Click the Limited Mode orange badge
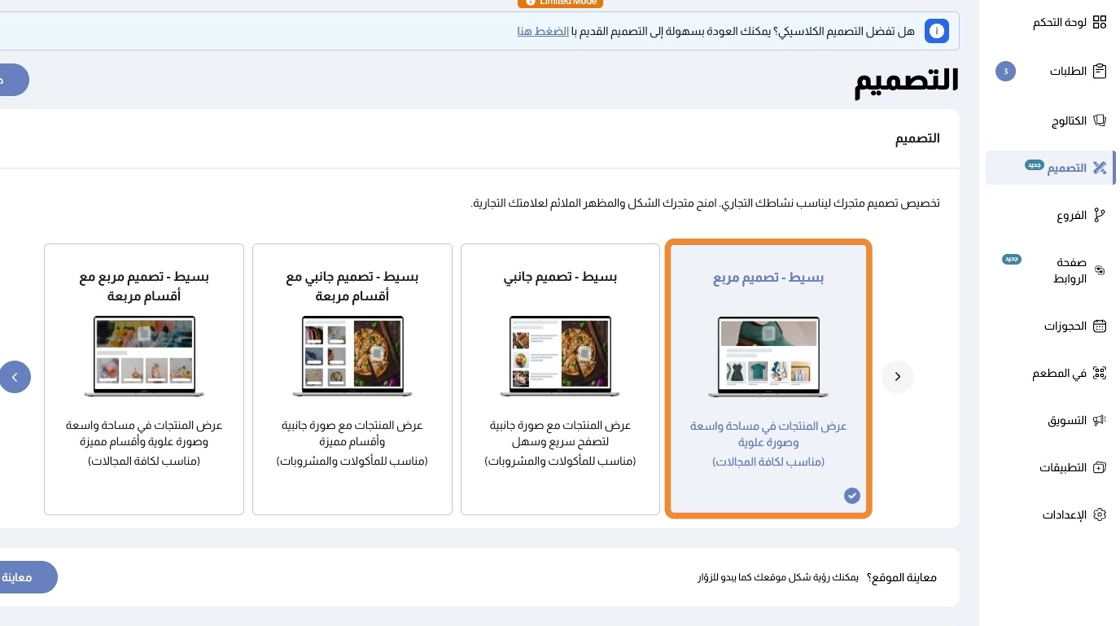Viewport: 1120px width, 626px height. [561, 3]
